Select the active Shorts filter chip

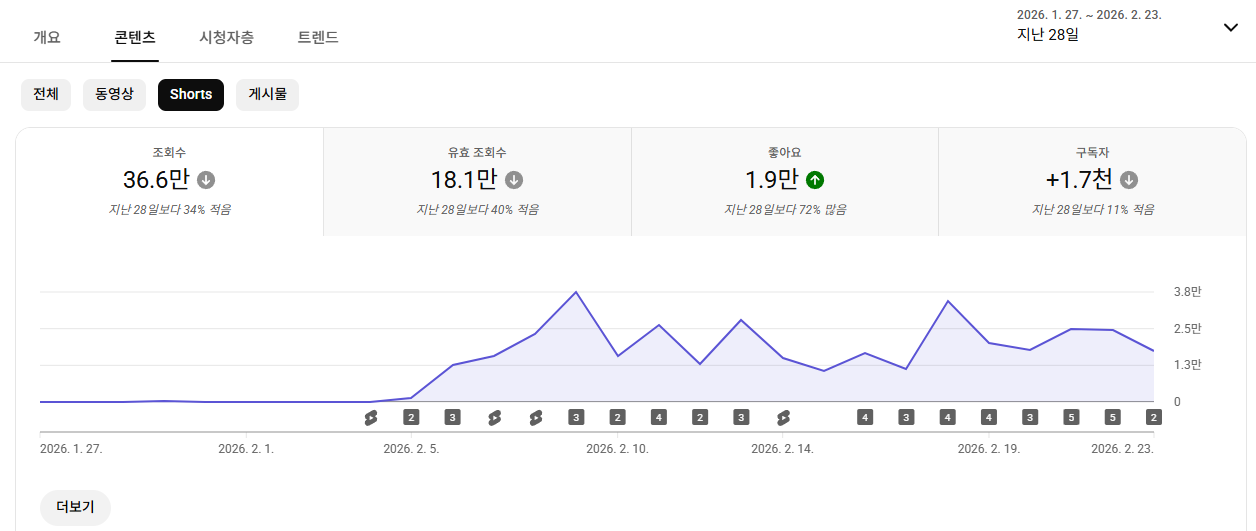coord(191,95)
